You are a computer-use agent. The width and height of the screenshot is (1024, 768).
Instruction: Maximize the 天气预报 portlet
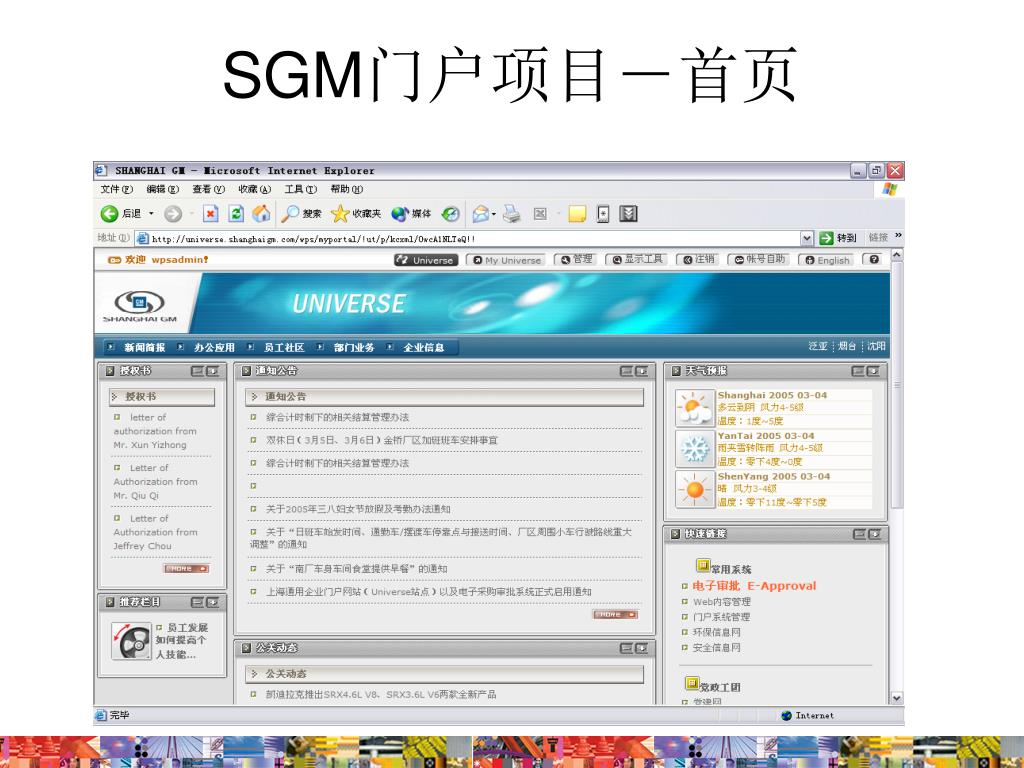(x=873, y=371)
